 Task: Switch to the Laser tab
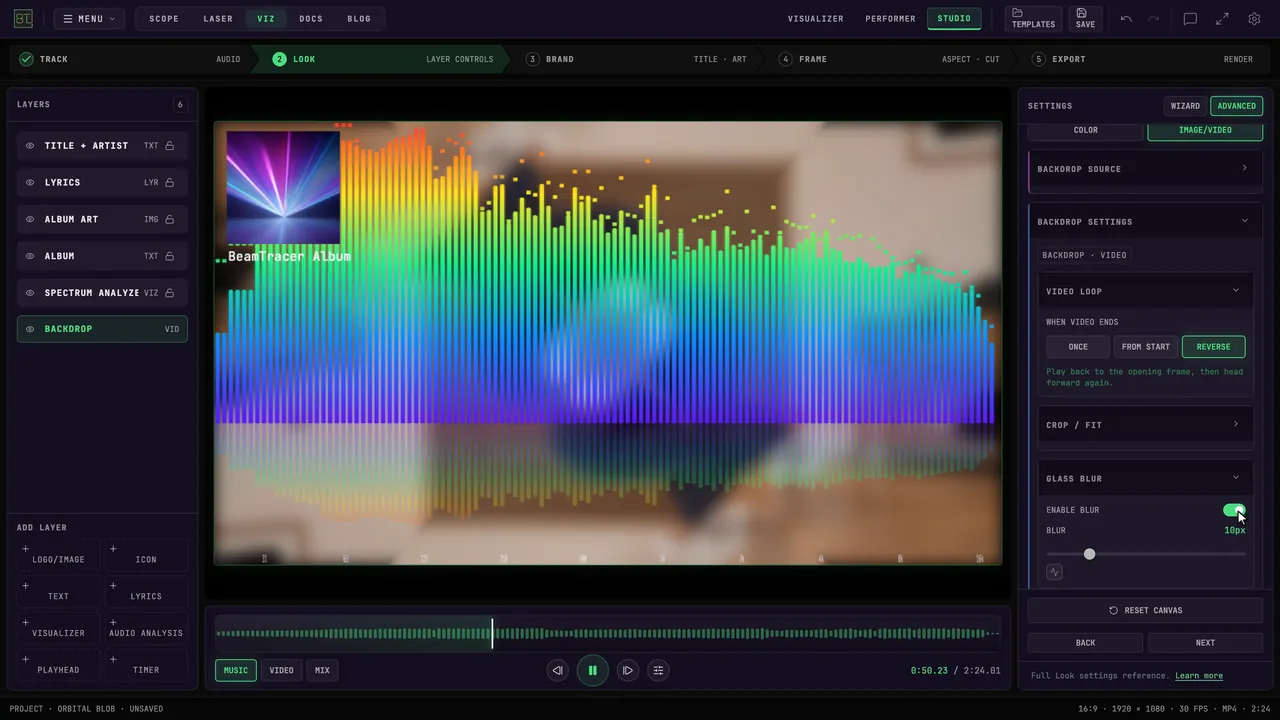218,19
